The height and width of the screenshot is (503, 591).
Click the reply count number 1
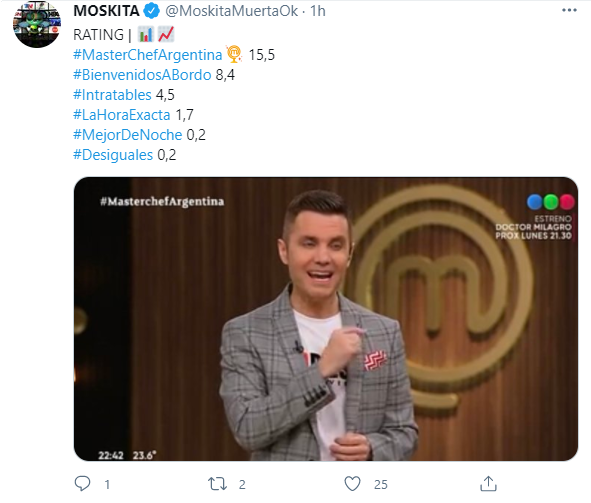[107, 485]
